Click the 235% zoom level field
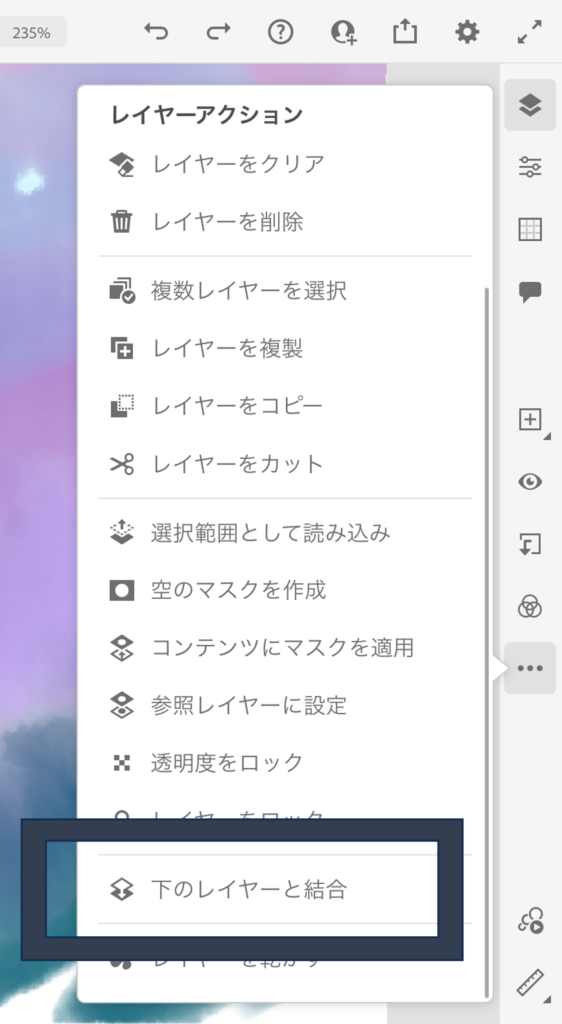 tap(31, 32)
